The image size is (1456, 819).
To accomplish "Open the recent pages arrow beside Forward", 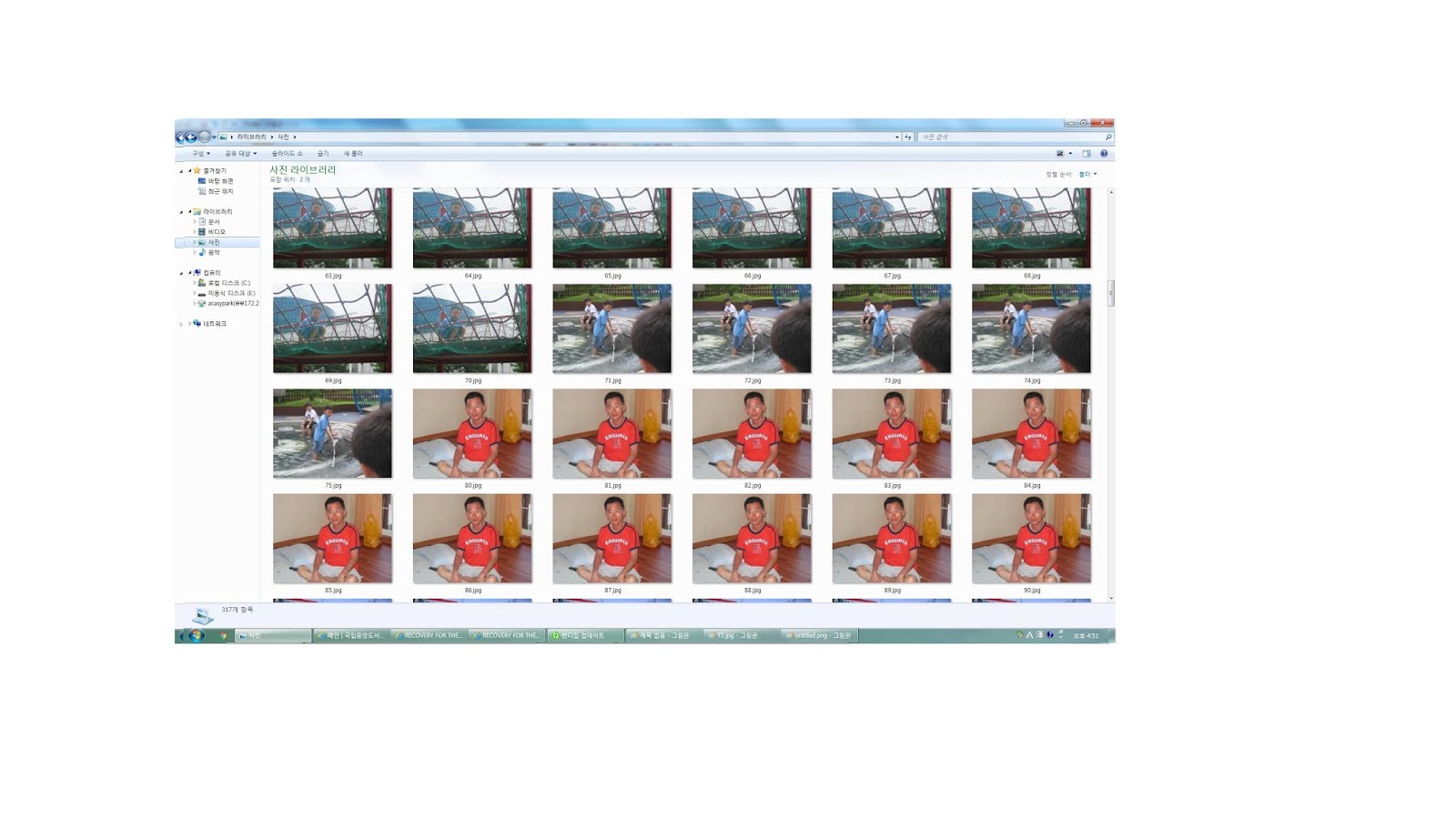I will click(214, 137).
